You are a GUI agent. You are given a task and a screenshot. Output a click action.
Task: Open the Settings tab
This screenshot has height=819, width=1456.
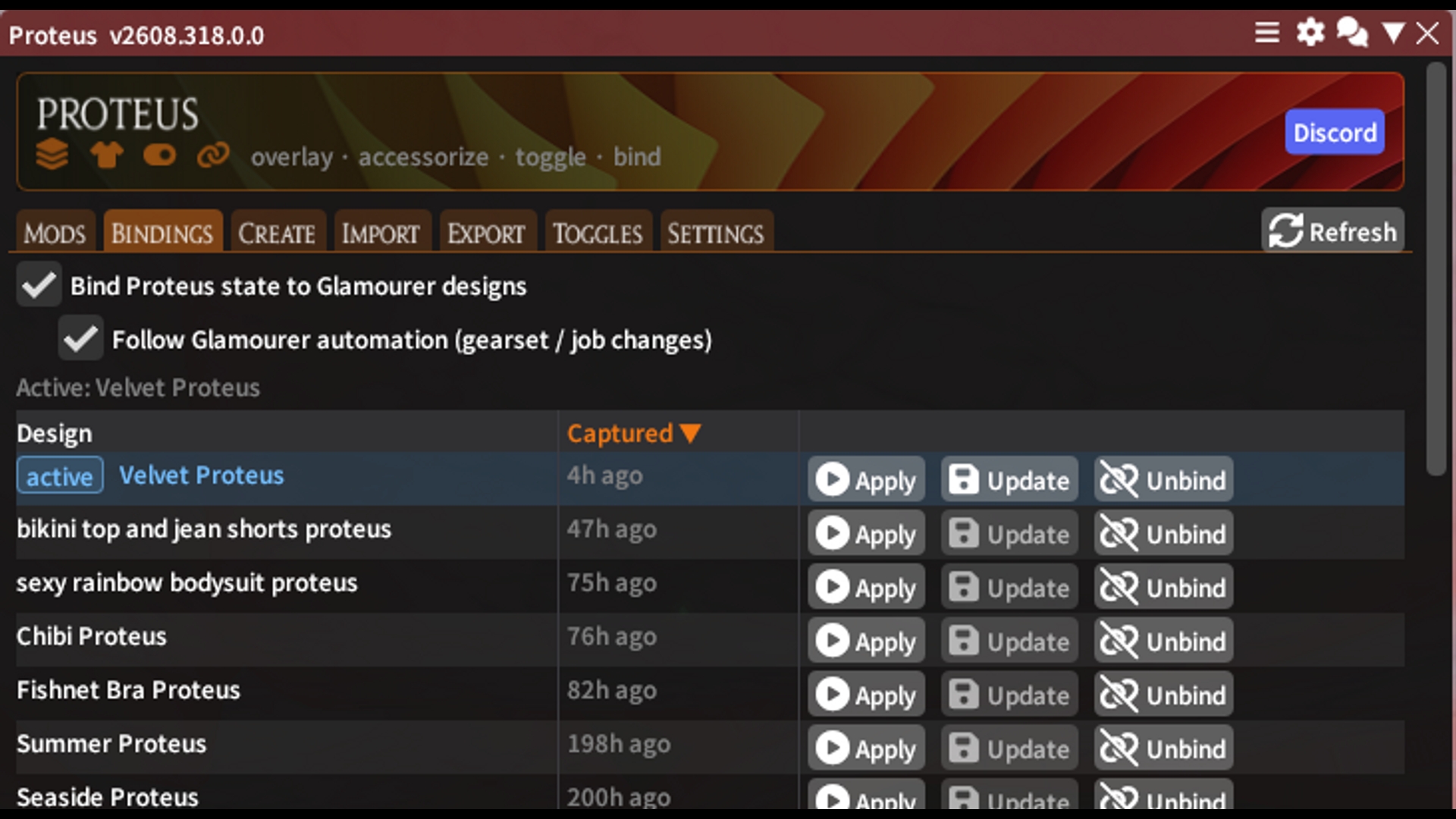(x=716, y=232)
